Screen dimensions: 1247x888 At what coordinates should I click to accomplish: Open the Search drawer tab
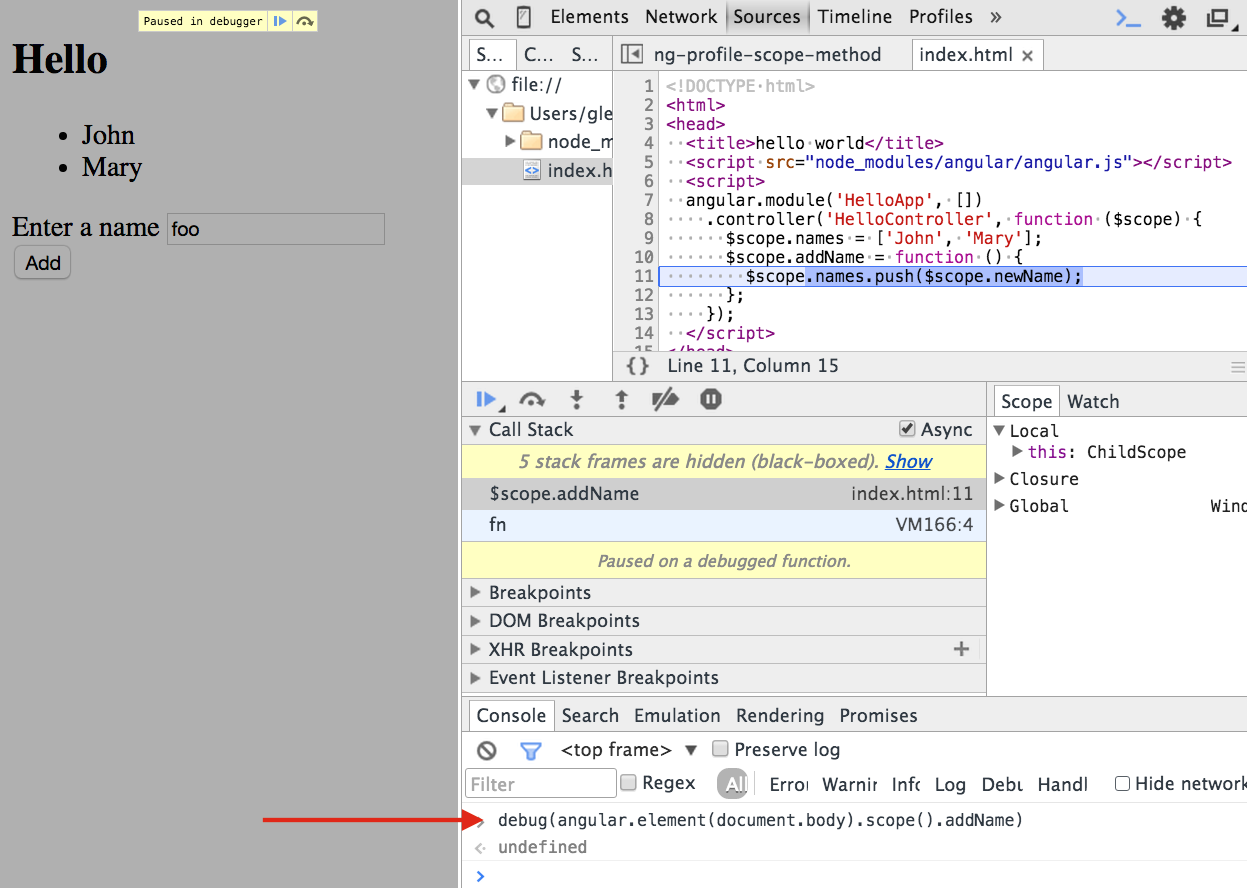pos(590,716)
